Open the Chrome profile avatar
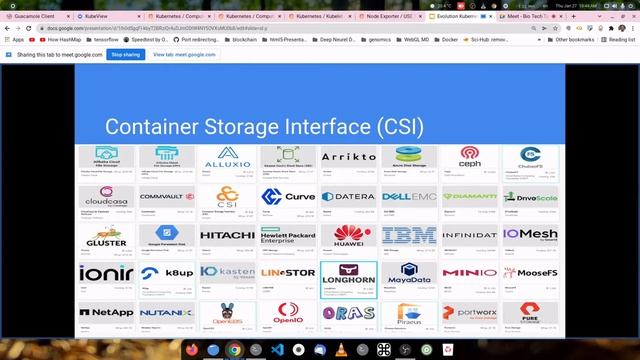The width and height of the screenshot is (640, 360). pos(622,28)
